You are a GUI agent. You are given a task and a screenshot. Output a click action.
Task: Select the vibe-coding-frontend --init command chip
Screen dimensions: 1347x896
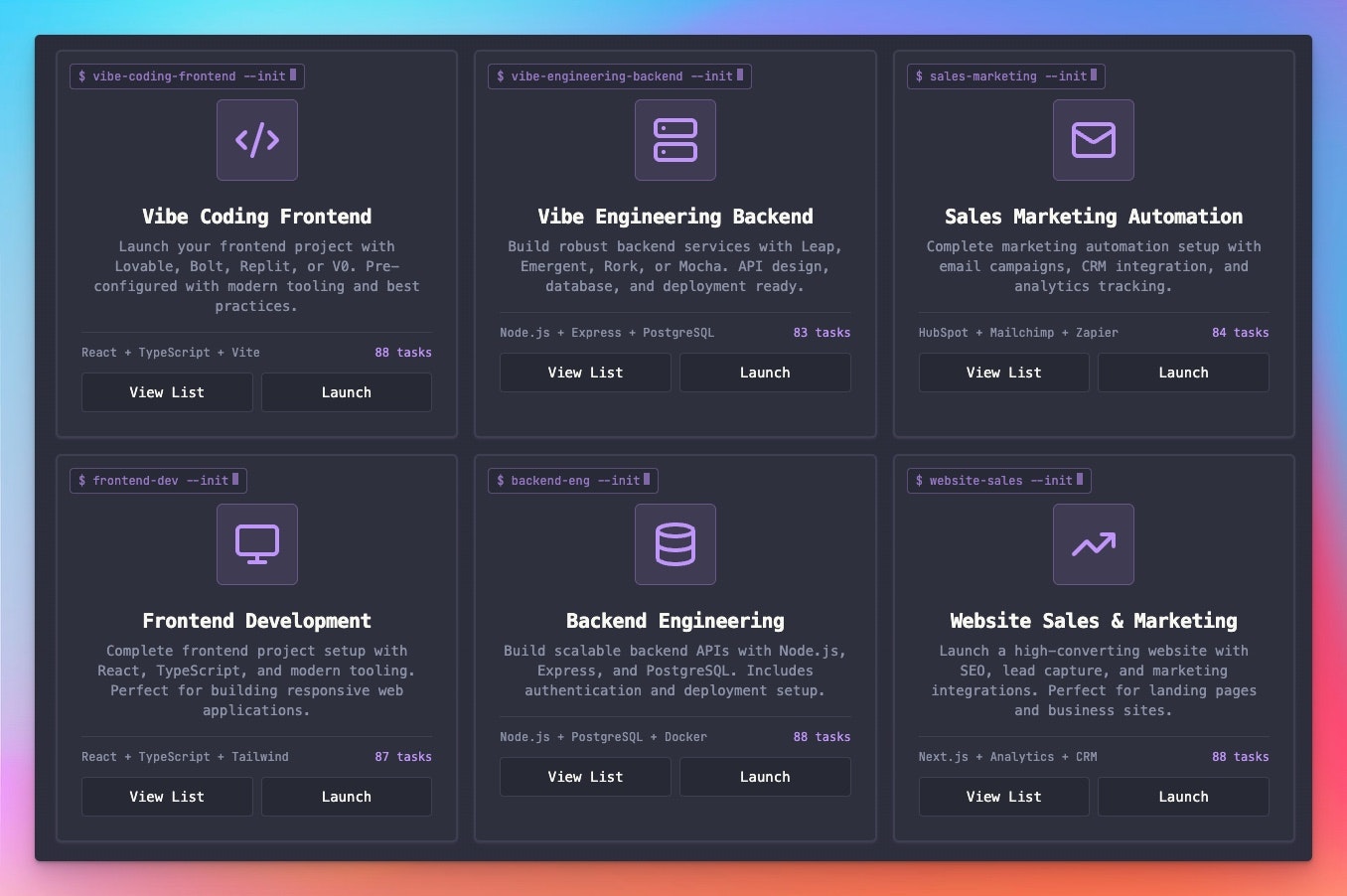[x=186, y=75]
